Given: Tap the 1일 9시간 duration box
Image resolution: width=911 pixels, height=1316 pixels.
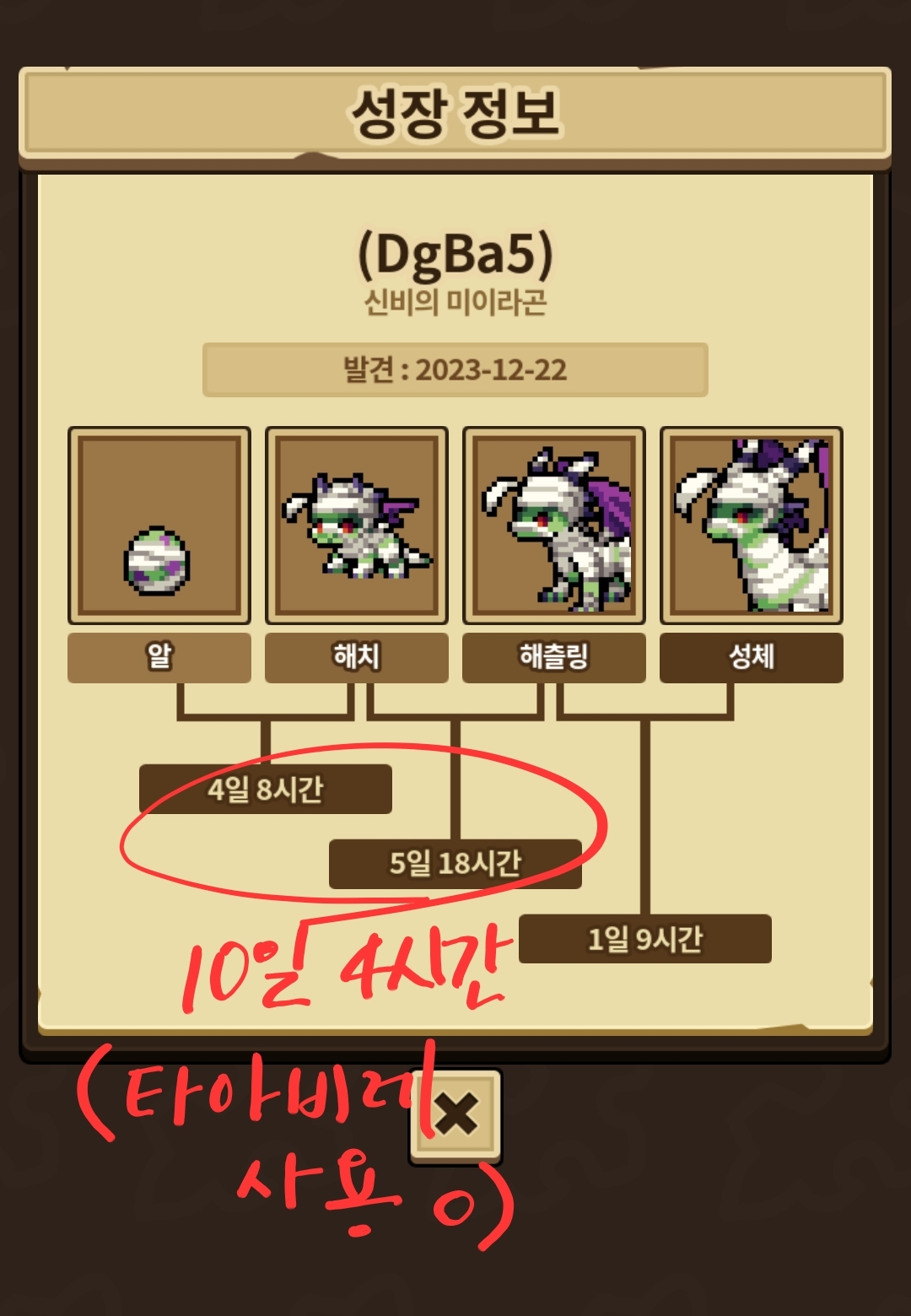Looking at the screenshot, I should pos(645,938).
